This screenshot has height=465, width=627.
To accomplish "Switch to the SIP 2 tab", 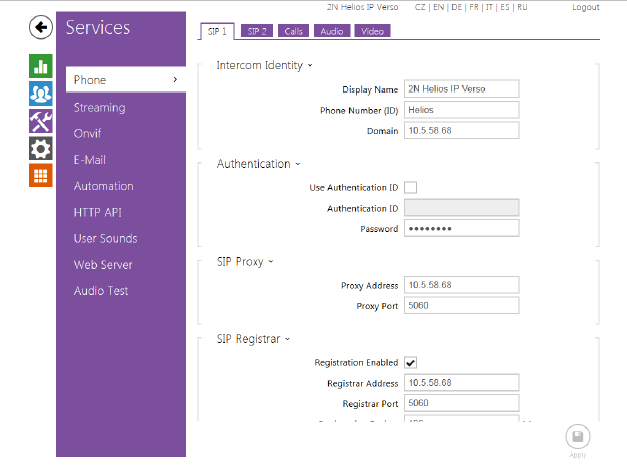I will click(257, 32).
